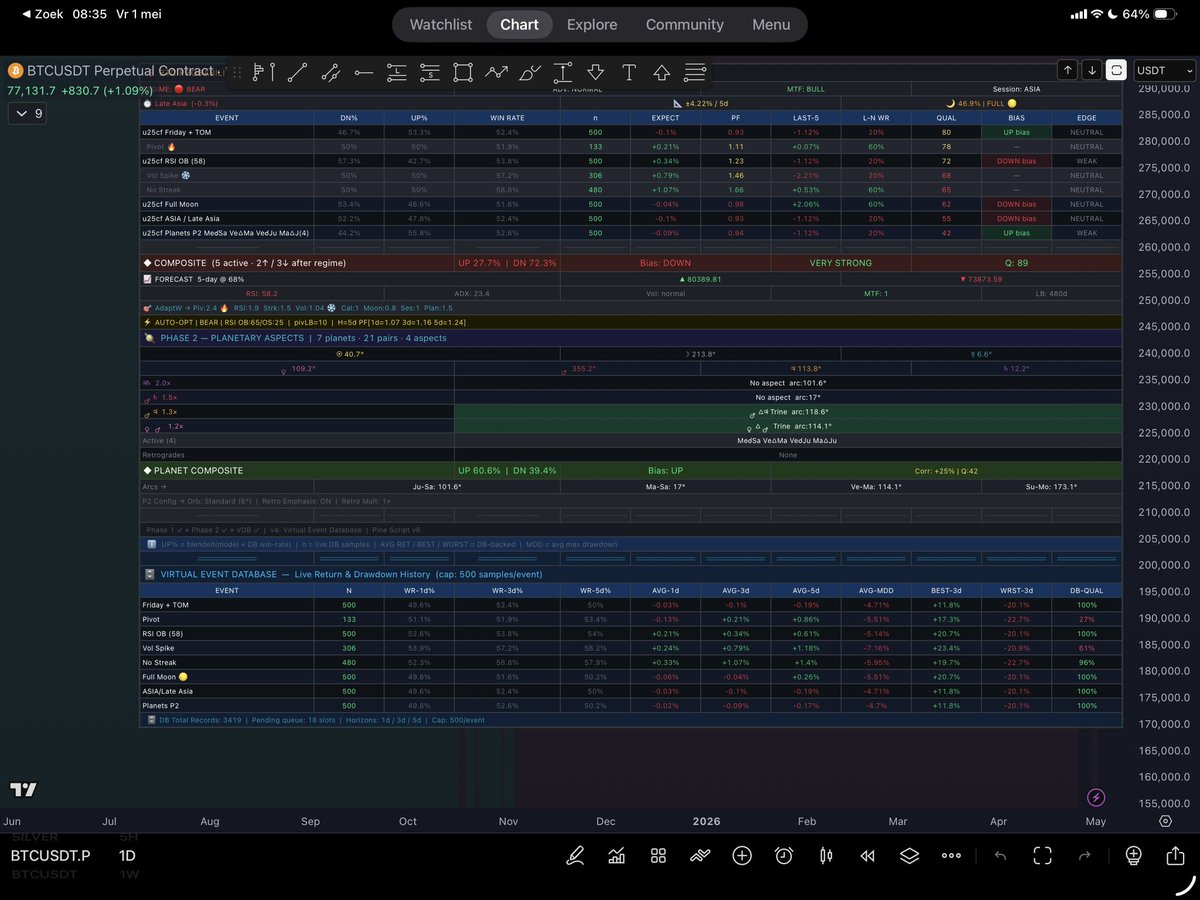Open chart scale settings gear

pyautogui.click(x=1165, y=821)
